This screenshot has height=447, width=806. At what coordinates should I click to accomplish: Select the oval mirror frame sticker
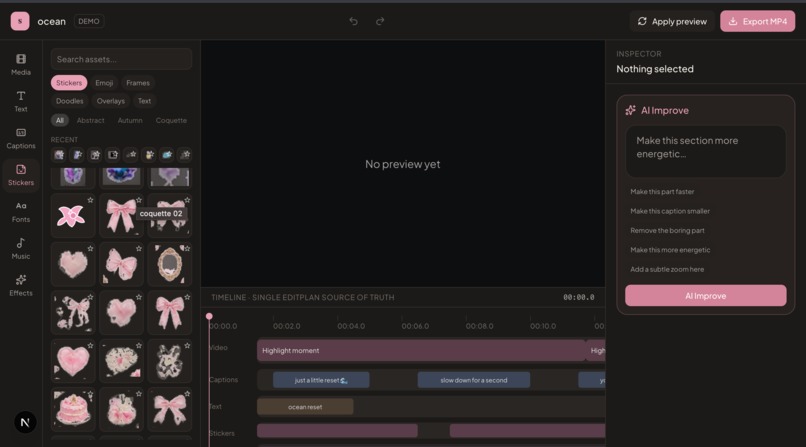tap(170, 264)
